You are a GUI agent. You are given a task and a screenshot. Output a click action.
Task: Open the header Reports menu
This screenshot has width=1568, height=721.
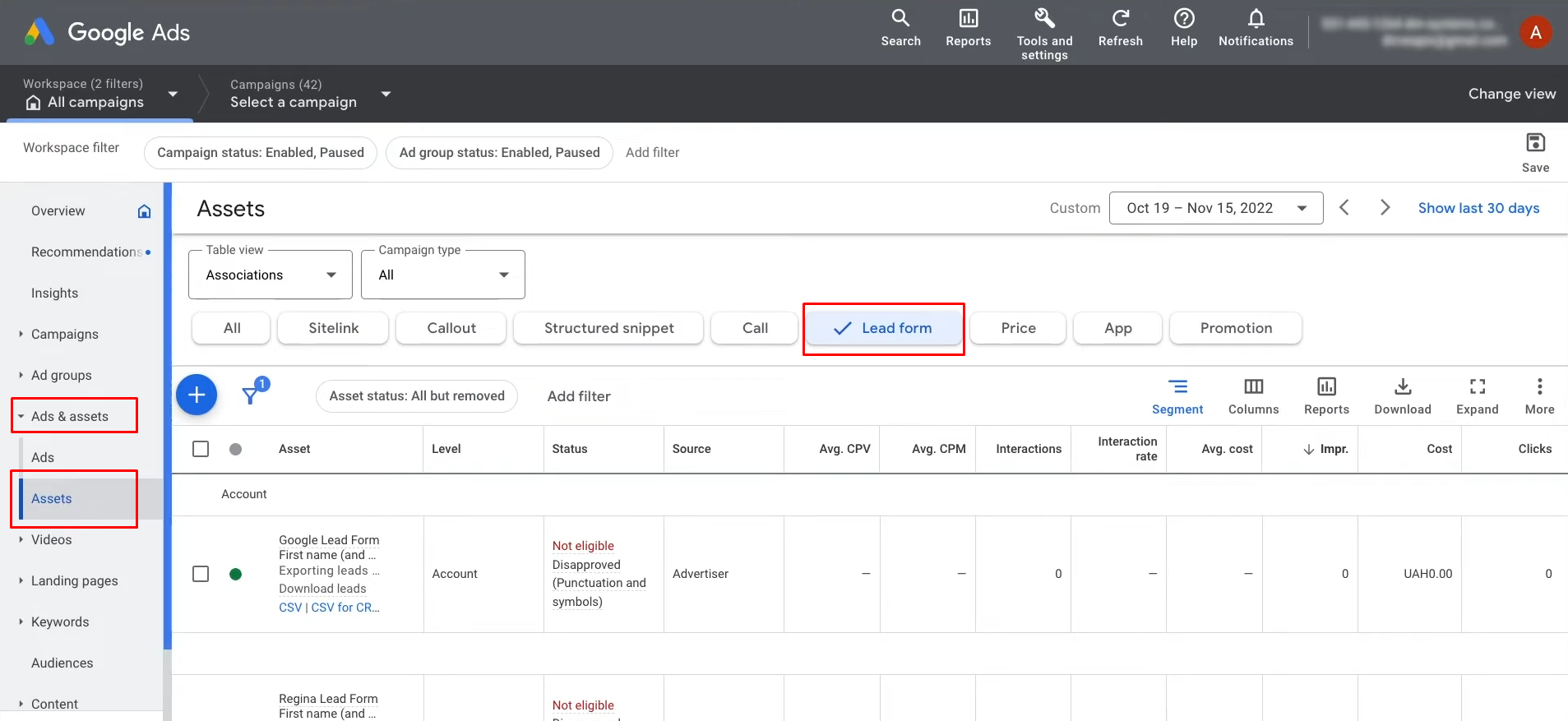[968, 29]
